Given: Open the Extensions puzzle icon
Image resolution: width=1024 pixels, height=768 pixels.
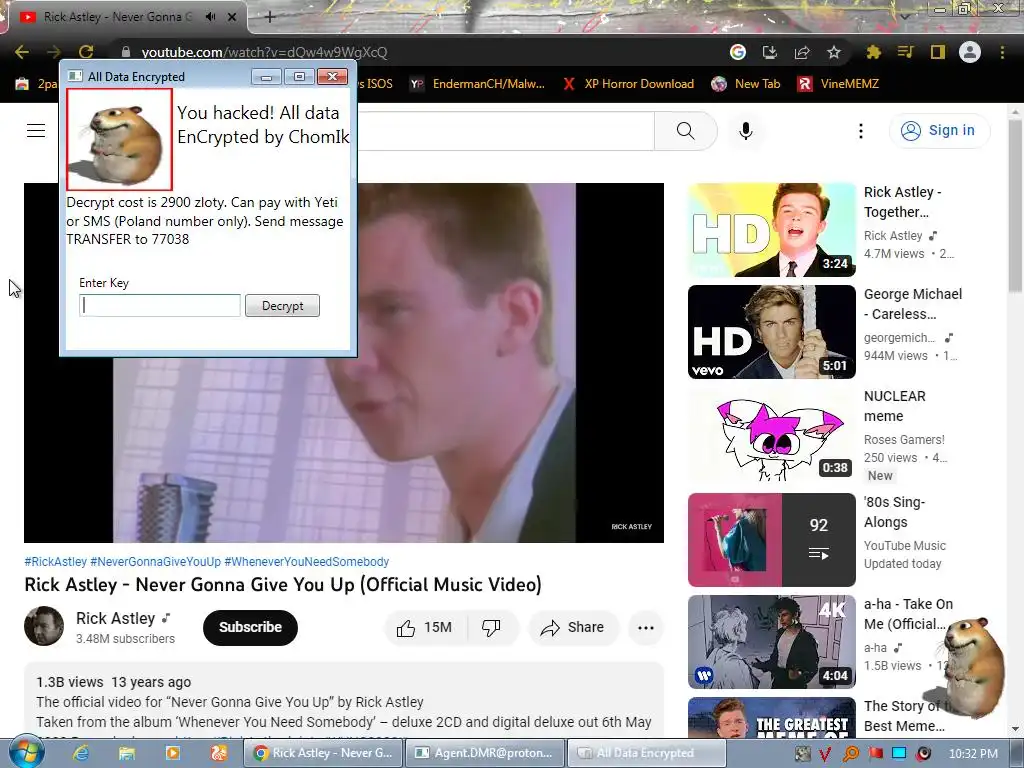Looking at the screenshot, I should pos(874,52).
